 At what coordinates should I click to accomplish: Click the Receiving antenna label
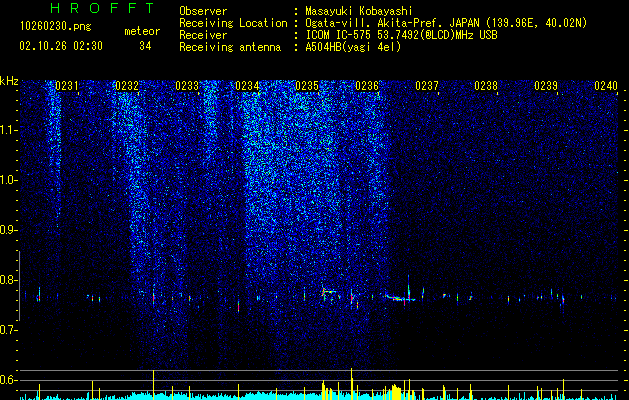click(x=230, y=47)
